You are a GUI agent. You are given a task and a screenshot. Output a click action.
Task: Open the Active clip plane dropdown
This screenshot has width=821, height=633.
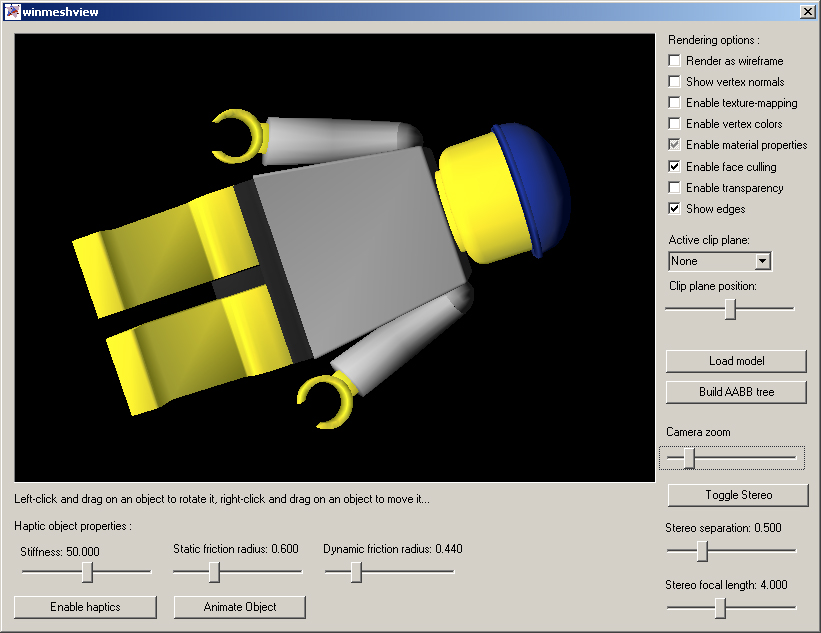pyautogui.click(x=762, y=261)
